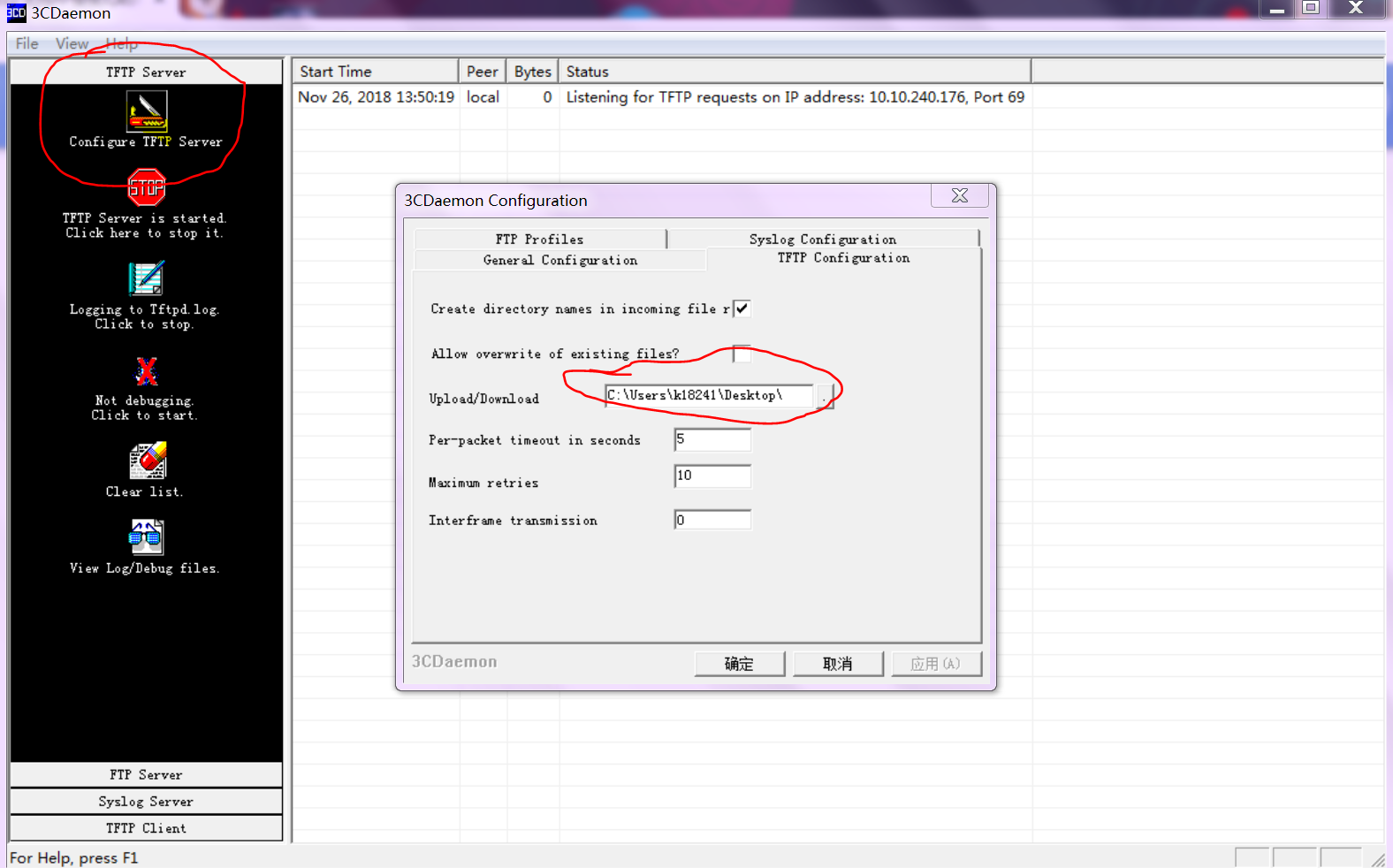1393x868 pixels.
Task: Click the Clear list eraser icon
Action: tap(148, 461)
